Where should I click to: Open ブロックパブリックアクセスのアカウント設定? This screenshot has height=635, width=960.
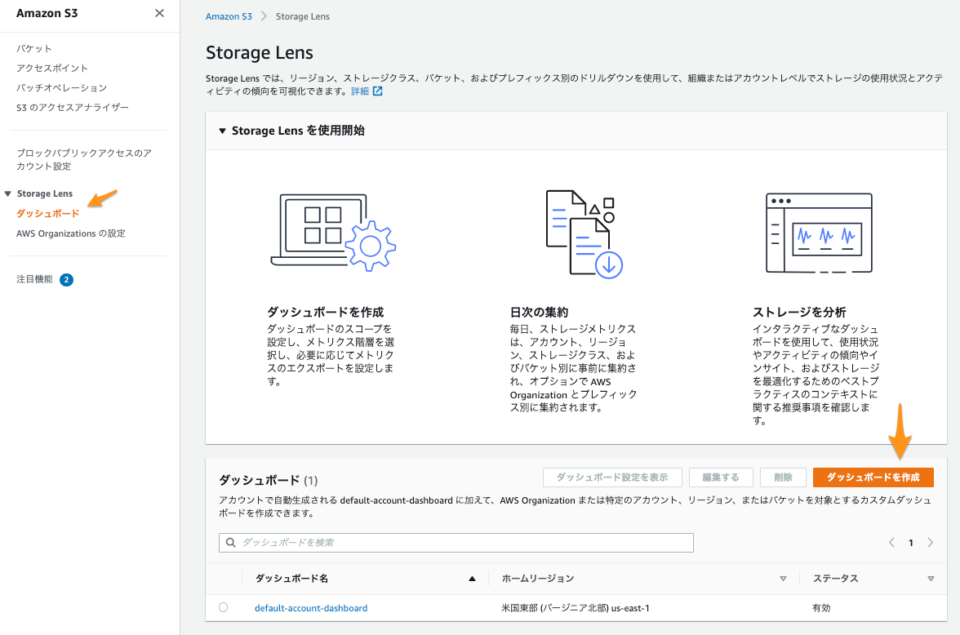(84, 159)
